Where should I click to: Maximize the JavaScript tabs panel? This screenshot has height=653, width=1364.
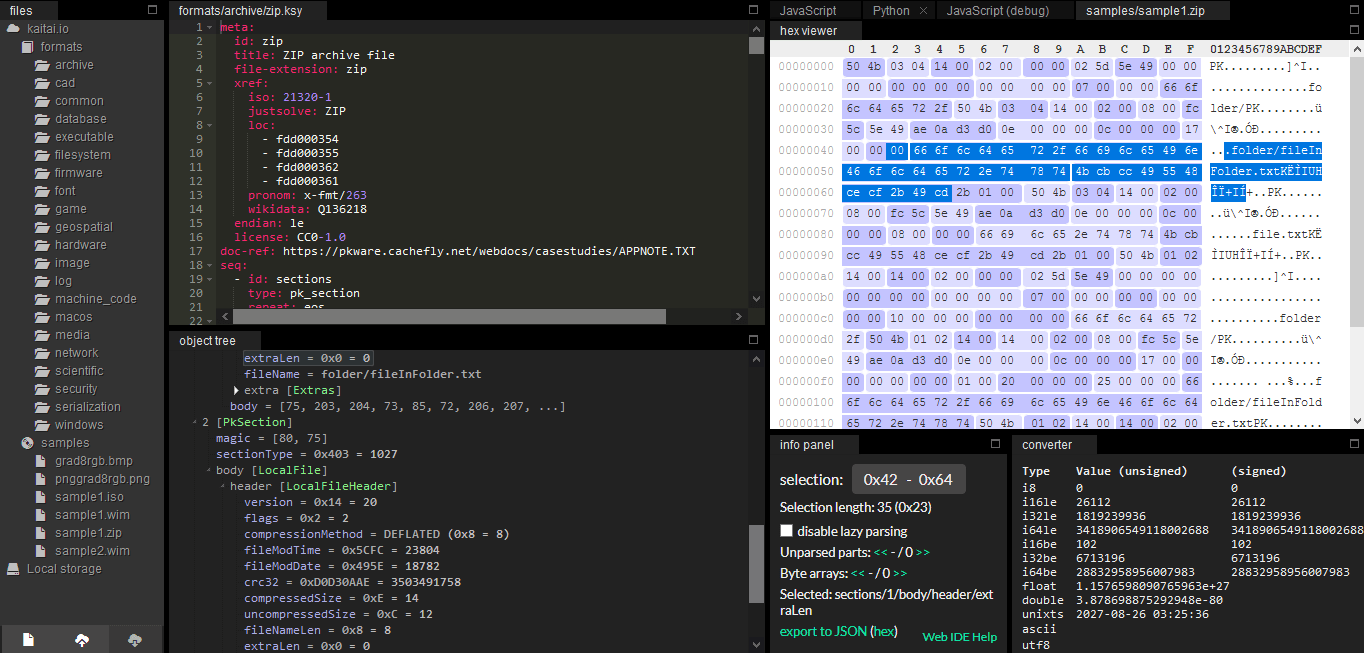click(x=1353, y=10)
